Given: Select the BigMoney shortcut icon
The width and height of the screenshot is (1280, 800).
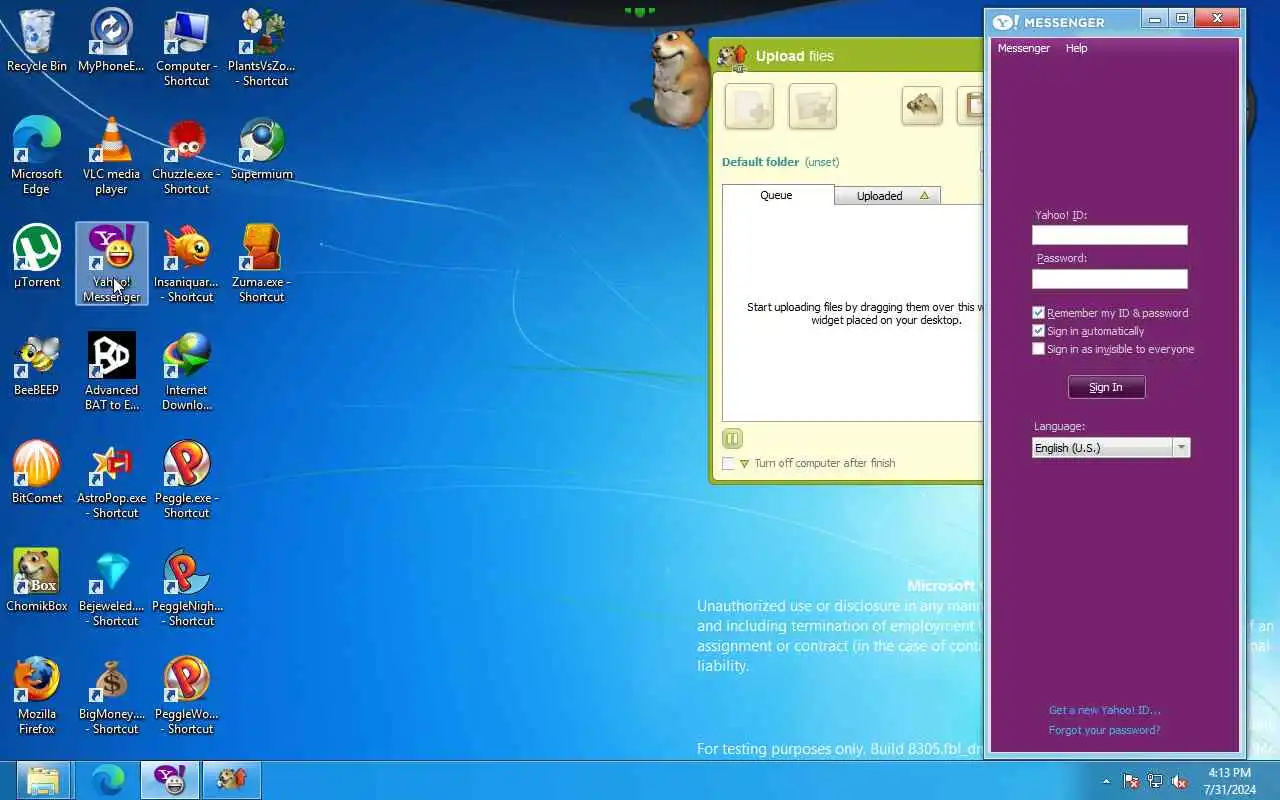Looking at the screenshot, I should tap(111, 696).
